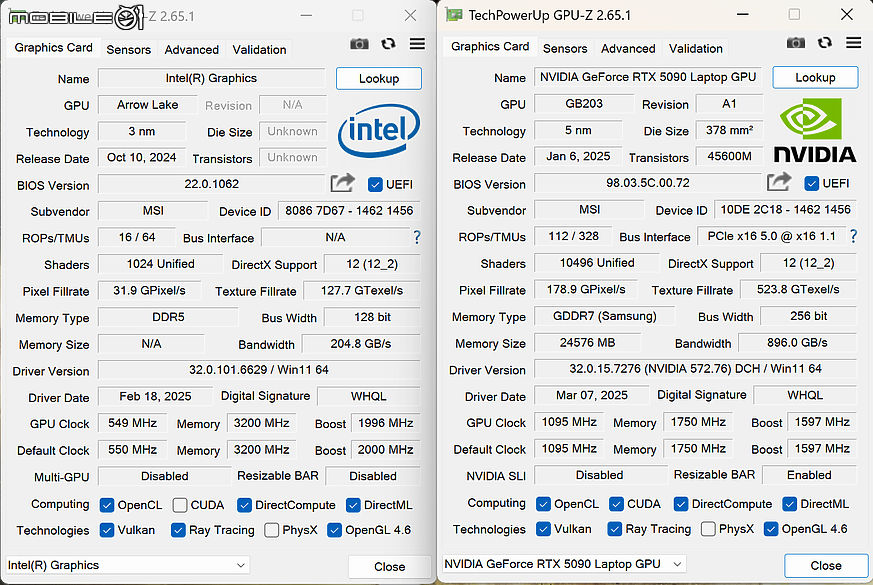The image size is (873, 585).
Task: Switch to Sensors tab in Intel window
Action: point(129,50)
